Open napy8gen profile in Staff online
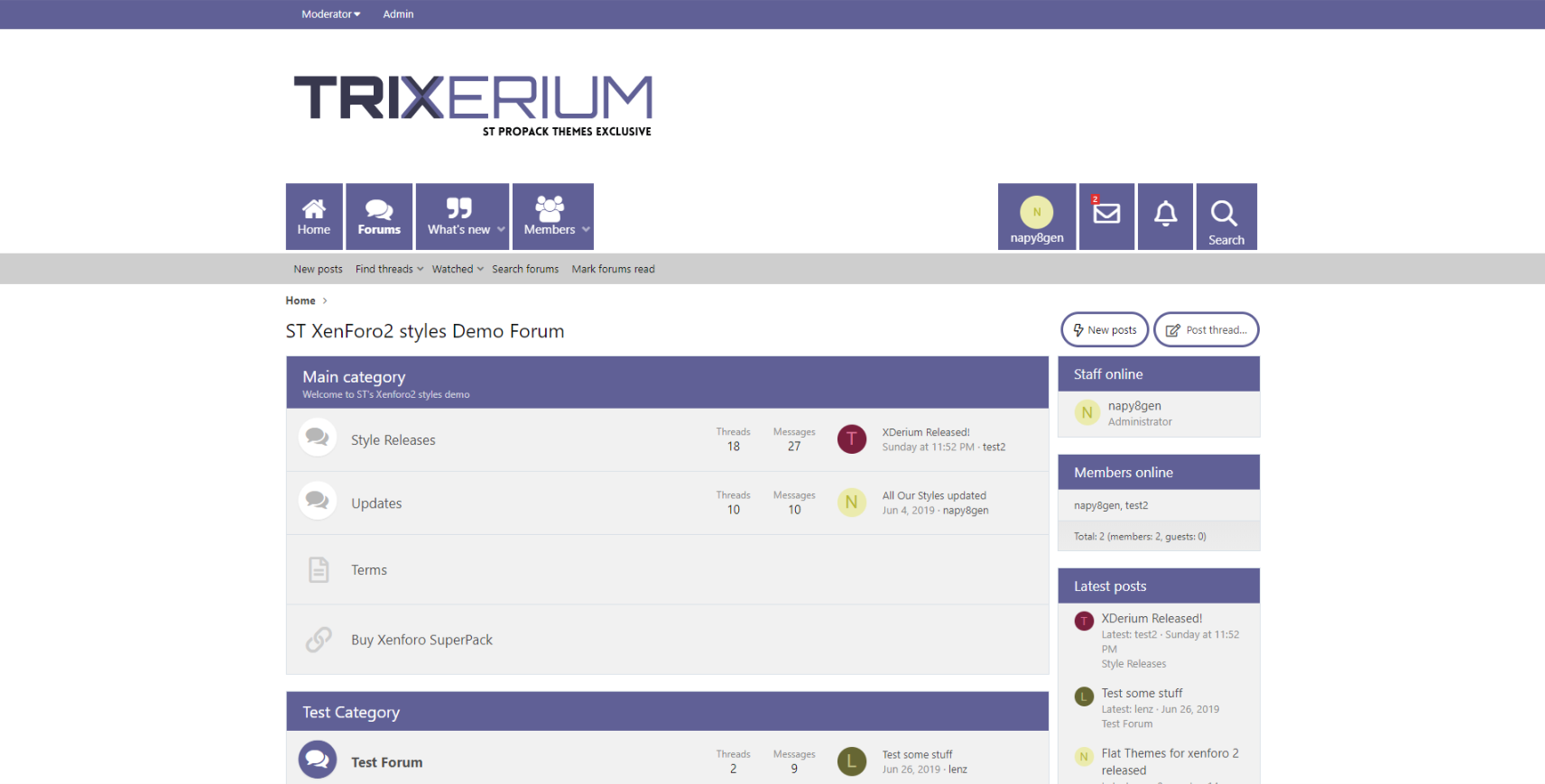This screenshot has height=784, width=1545. click(x=1134, y=406)
